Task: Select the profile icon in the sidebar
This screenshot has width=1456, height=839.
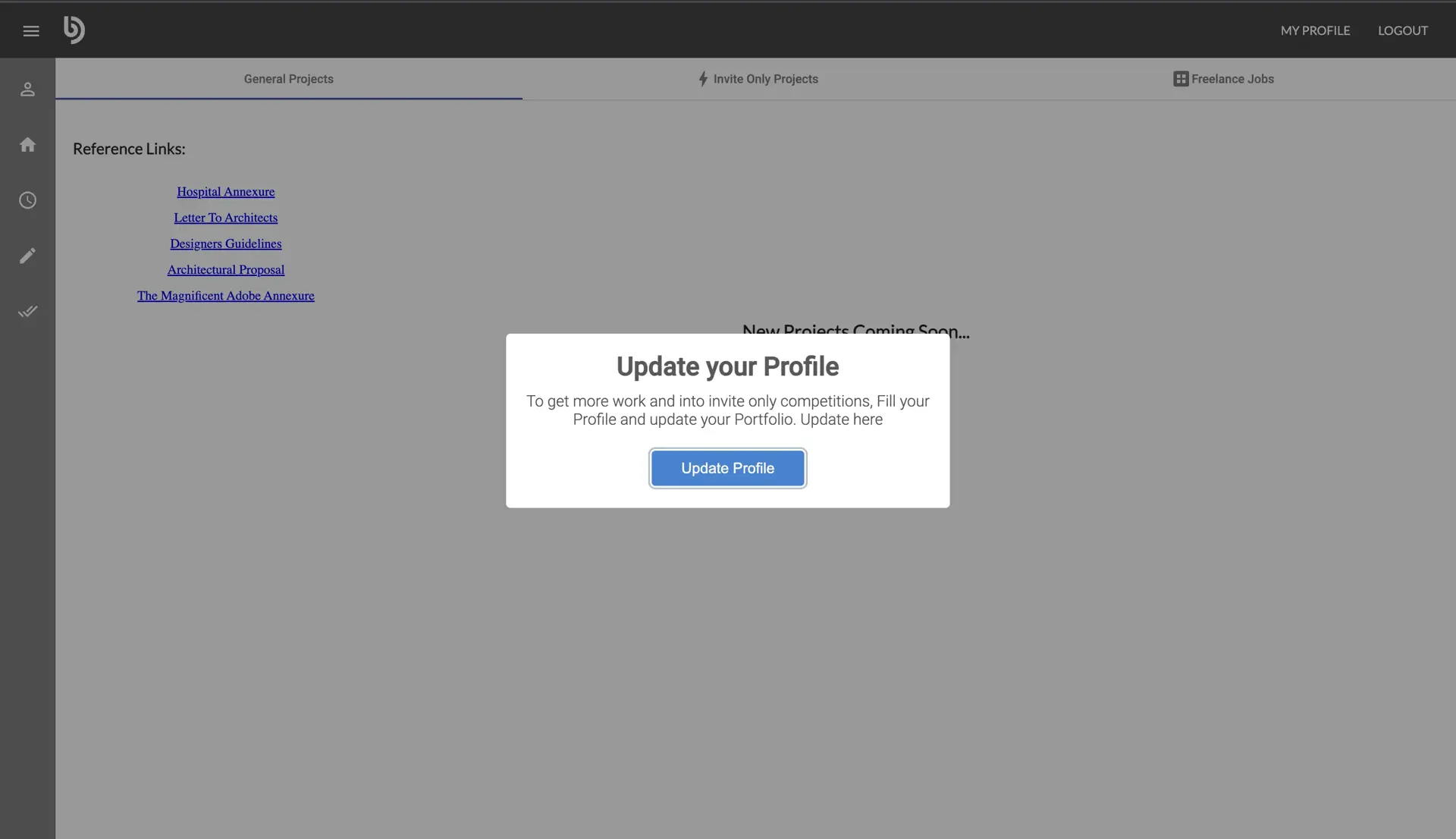Action: pos(28,89)
